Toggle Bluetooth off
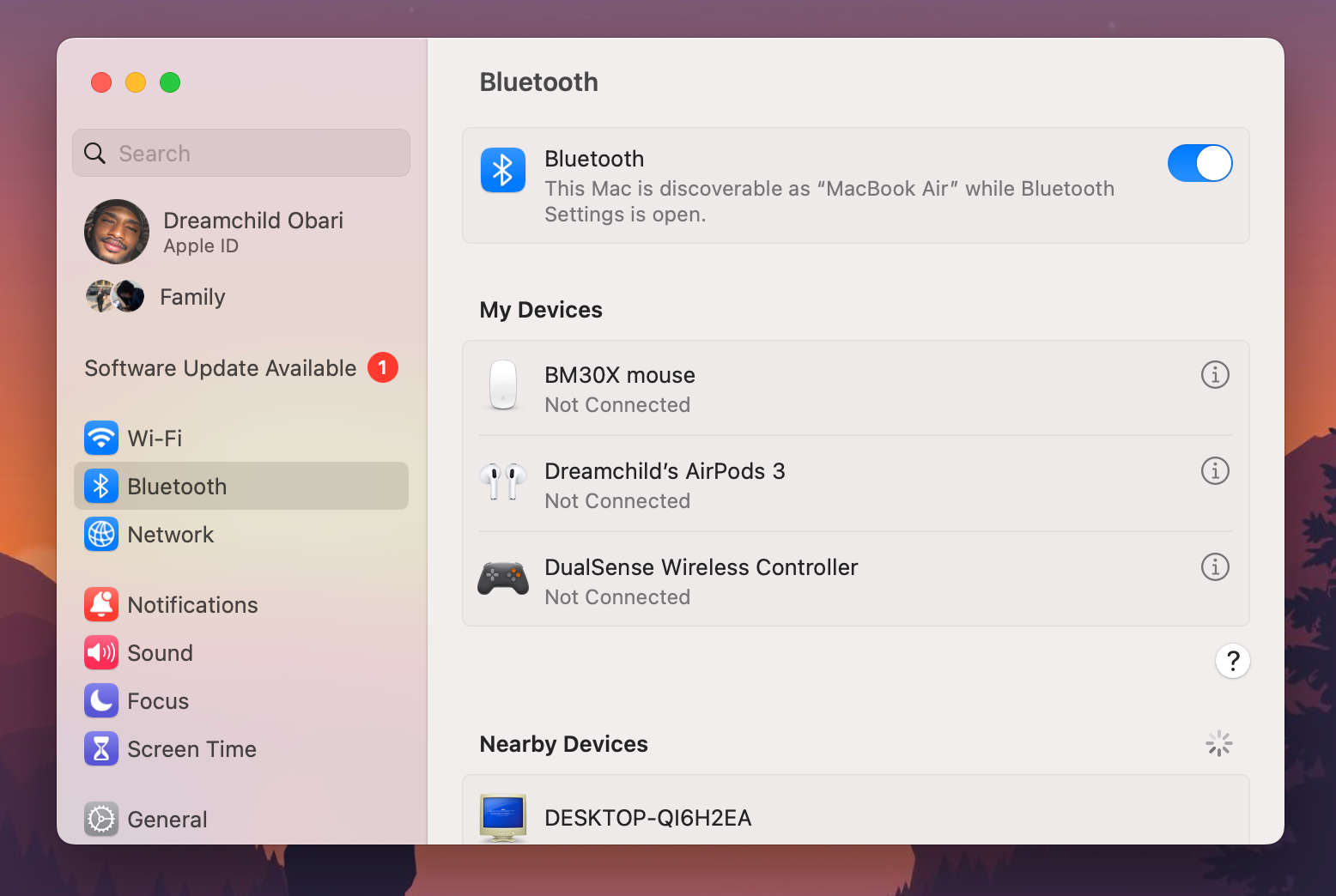The image size is (1336, 896). click(x=1199, y=163)
